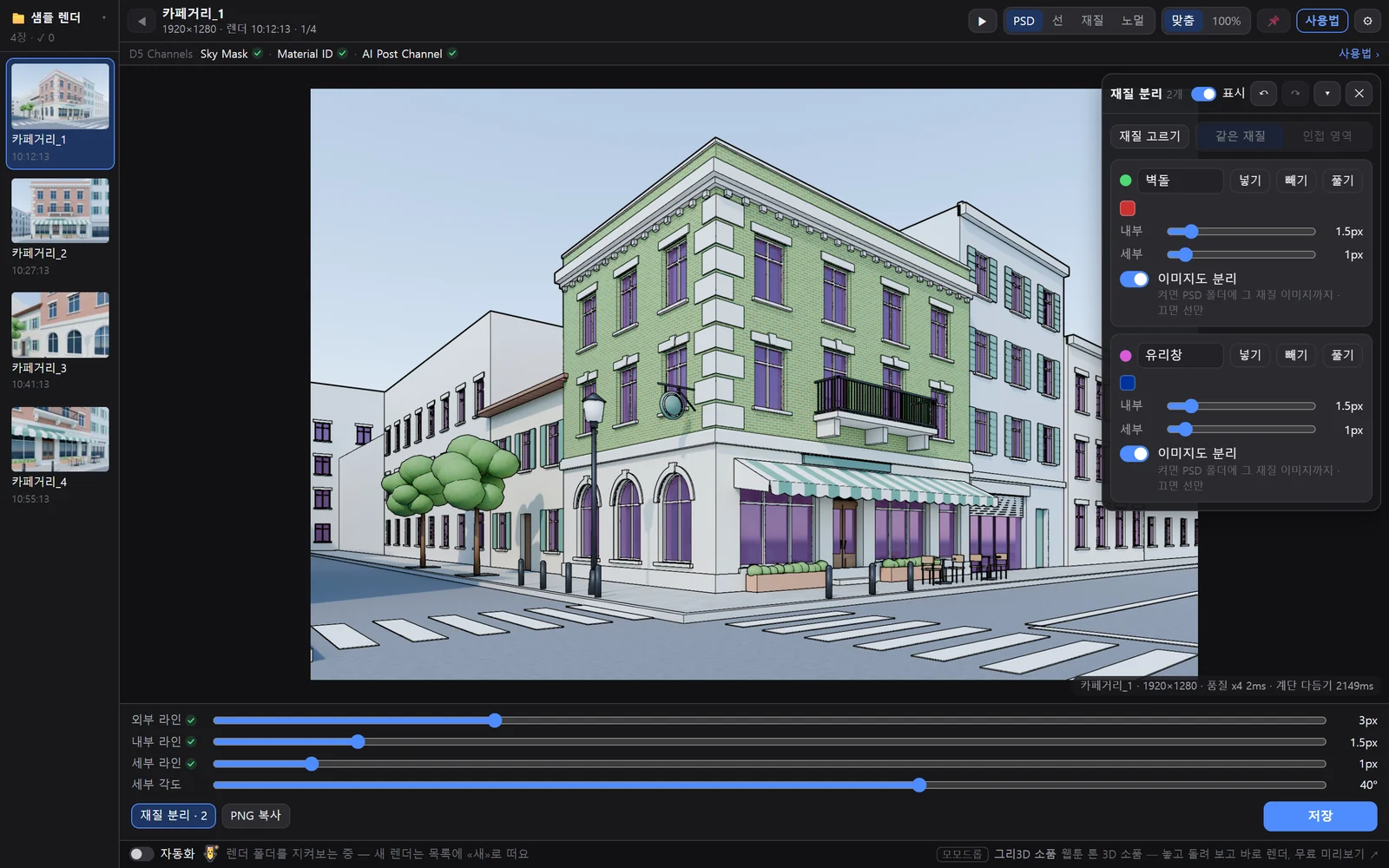Switch to the PSD view tab
This screenshot has height=868, width=1389.
tap(1024, 21)
